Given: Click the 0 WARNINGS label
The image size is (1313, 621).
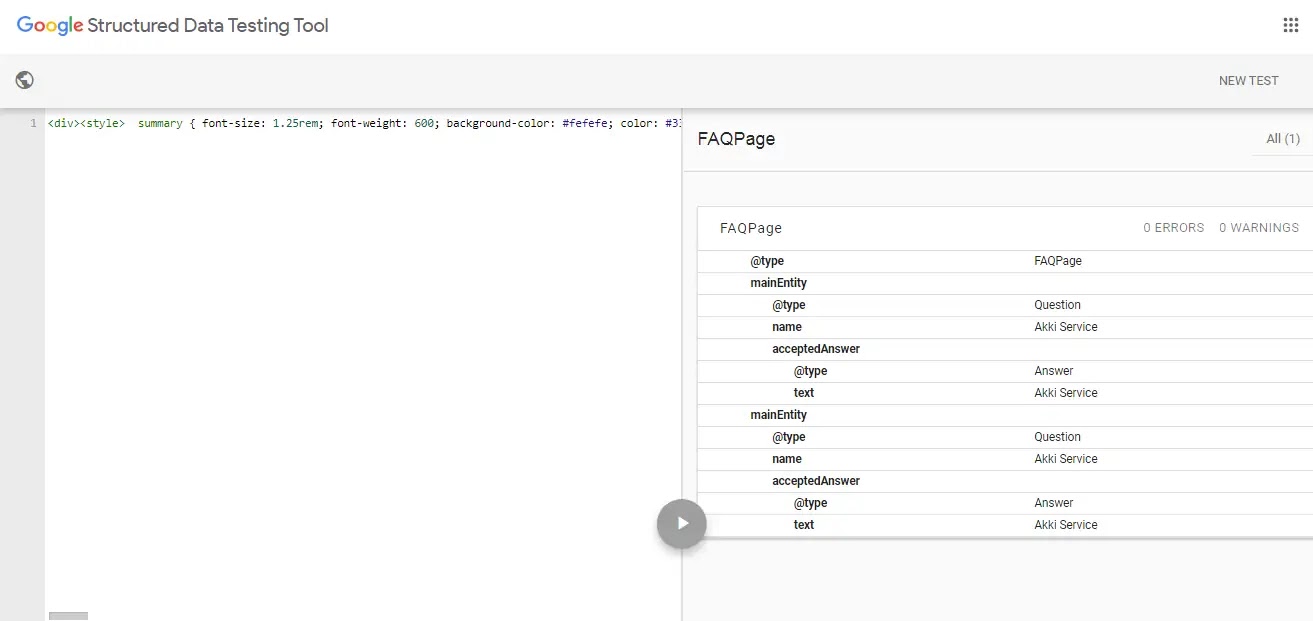Looking at the screenshot, I should (1259, 228).
